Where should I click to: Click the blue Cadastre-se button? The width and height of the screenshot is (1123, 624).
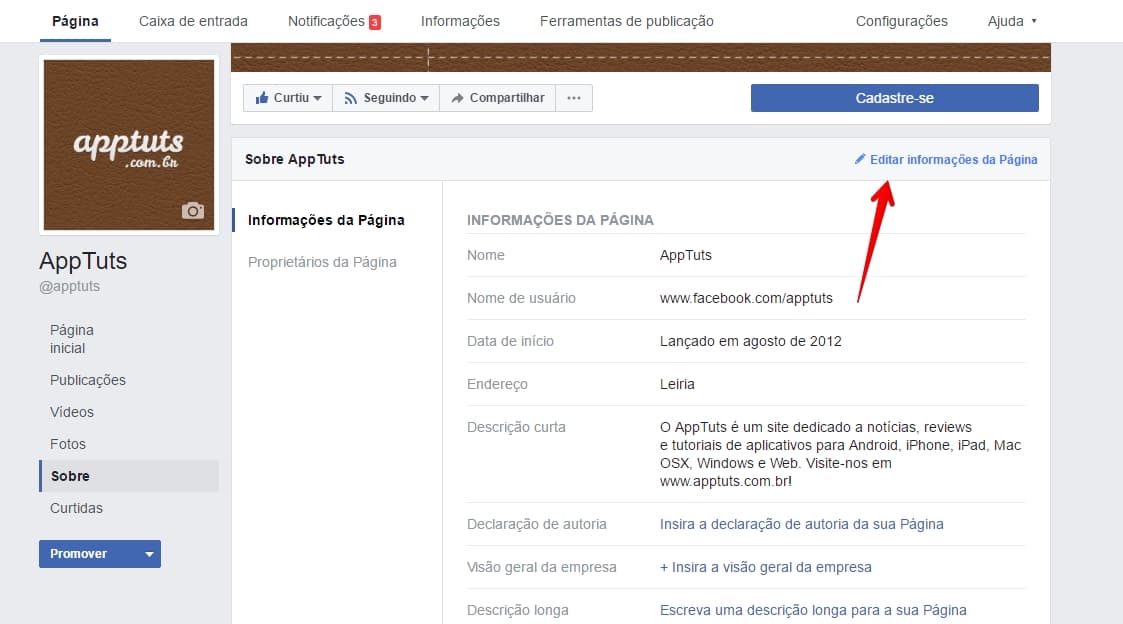895,98
